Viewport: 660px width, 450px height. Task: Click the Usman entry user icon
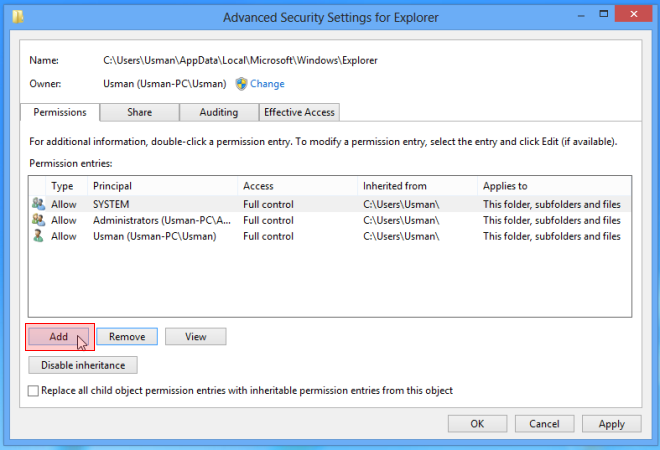tap(38, 236)
